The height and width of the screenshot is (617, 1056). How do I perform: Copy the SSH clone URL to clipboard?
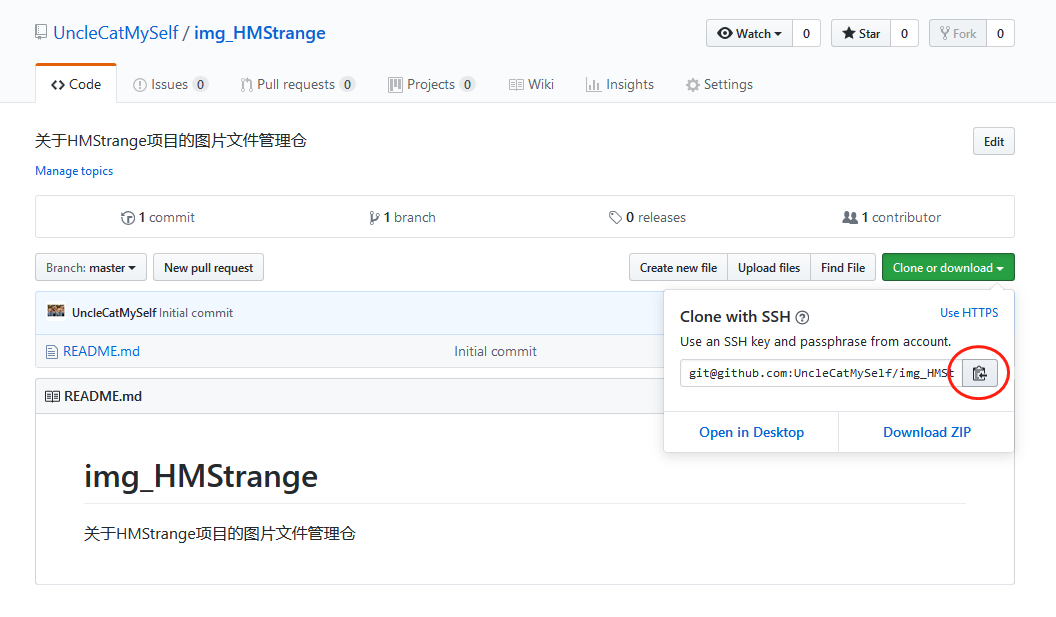[979, 373]
